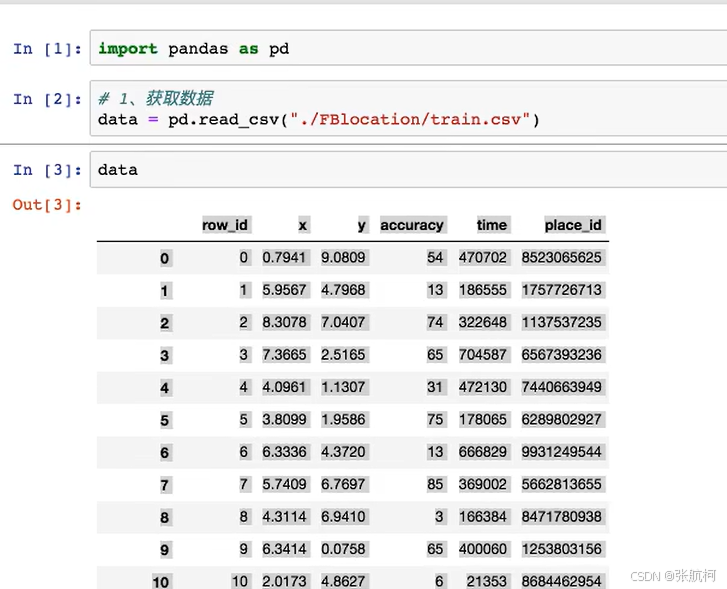
Task: Select the In [1] prompt label
Action: (x=47, y=49)
